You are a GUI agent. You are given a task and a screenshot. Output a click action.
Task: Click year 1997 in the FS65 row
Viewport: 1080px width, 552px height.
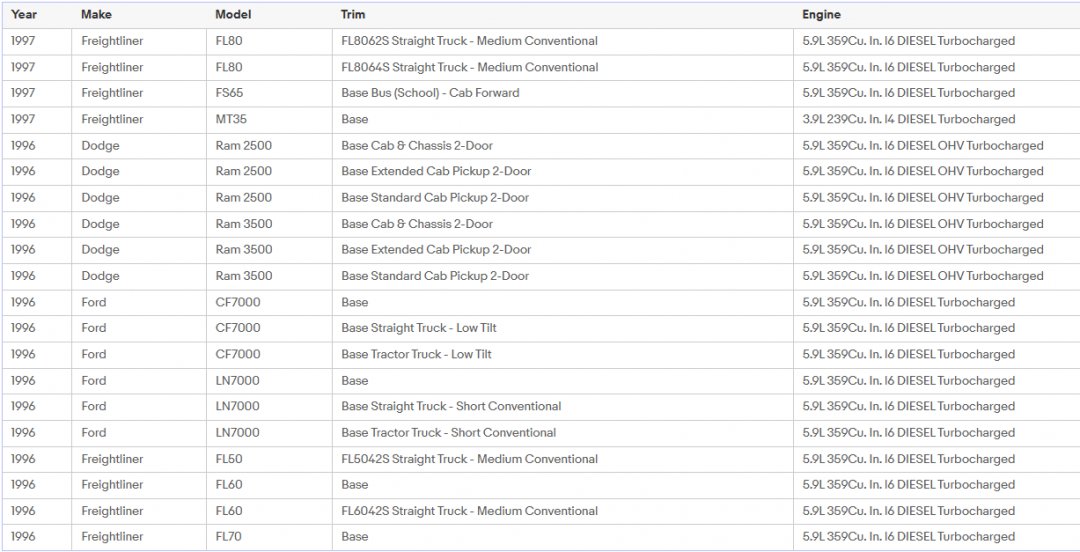23,93
